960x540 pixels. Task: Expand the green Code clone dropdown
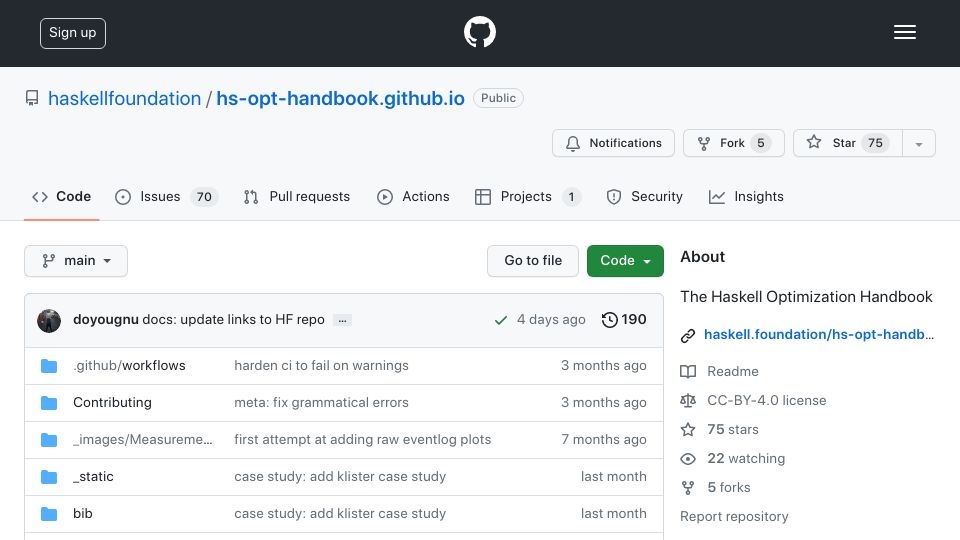click(625, 261)
